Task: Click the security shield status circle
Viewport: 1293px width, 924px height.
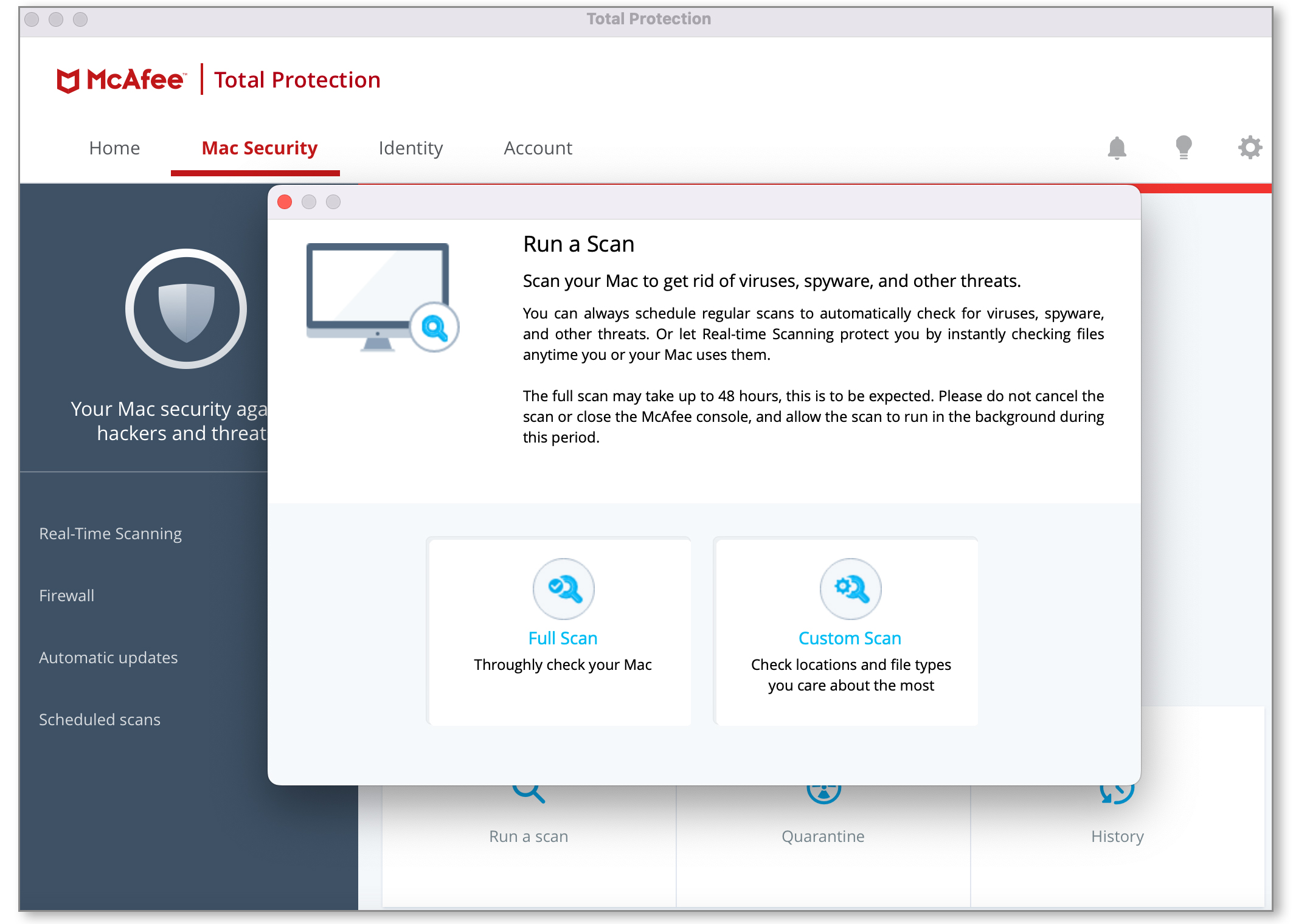Action: [x=186, y=309]
